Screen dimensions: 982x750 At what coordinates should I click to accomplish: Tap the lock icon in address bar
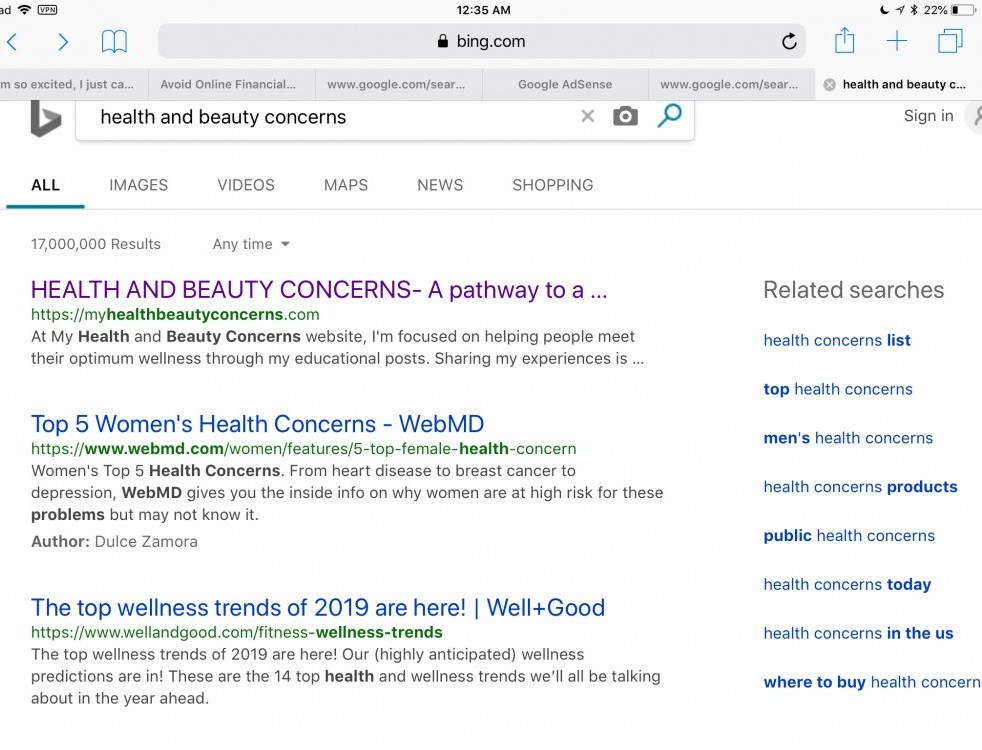point(443,41)
